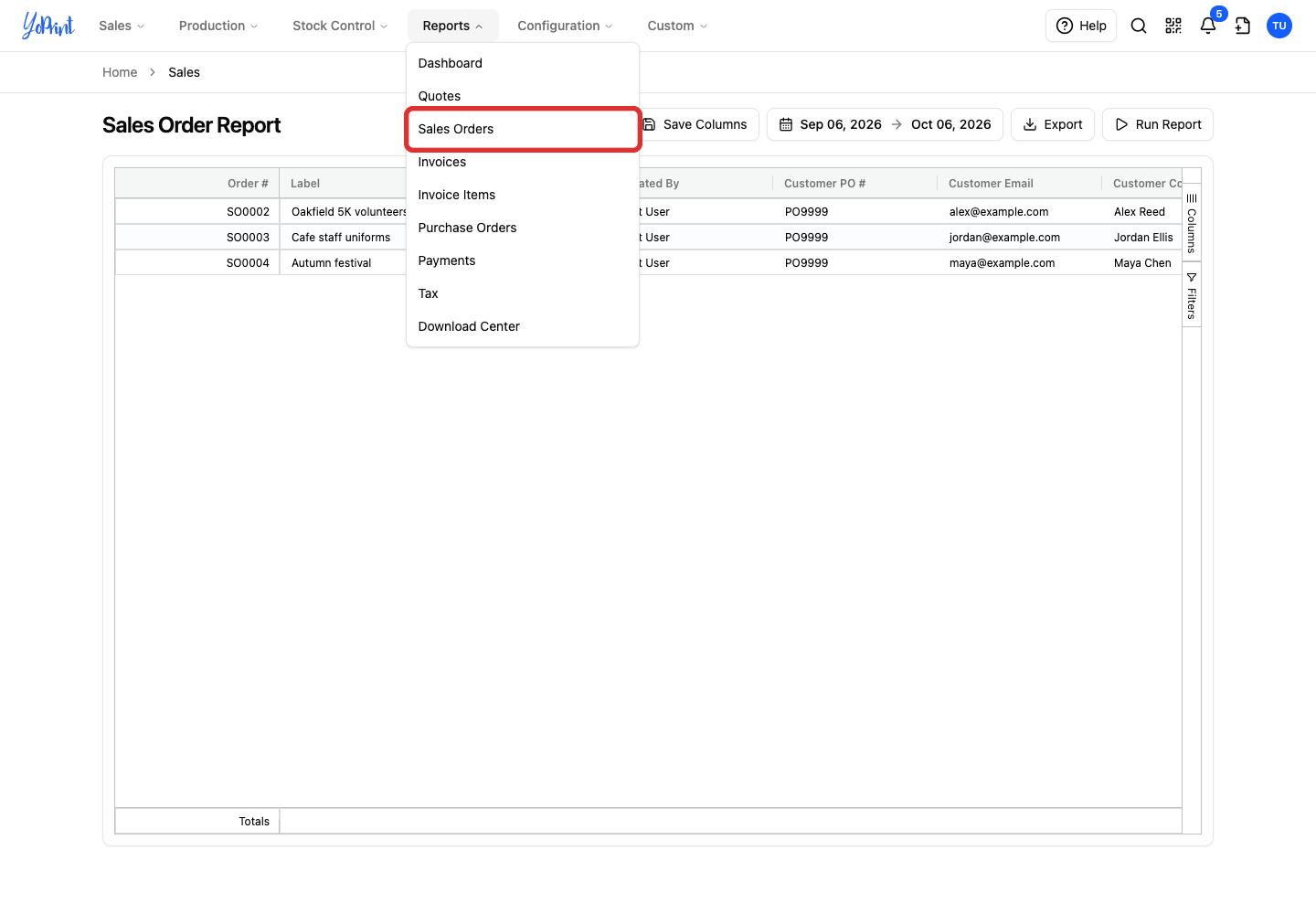
Task: Expand the Custom menu
Action: pyautogui.click(x=677, y=26)
